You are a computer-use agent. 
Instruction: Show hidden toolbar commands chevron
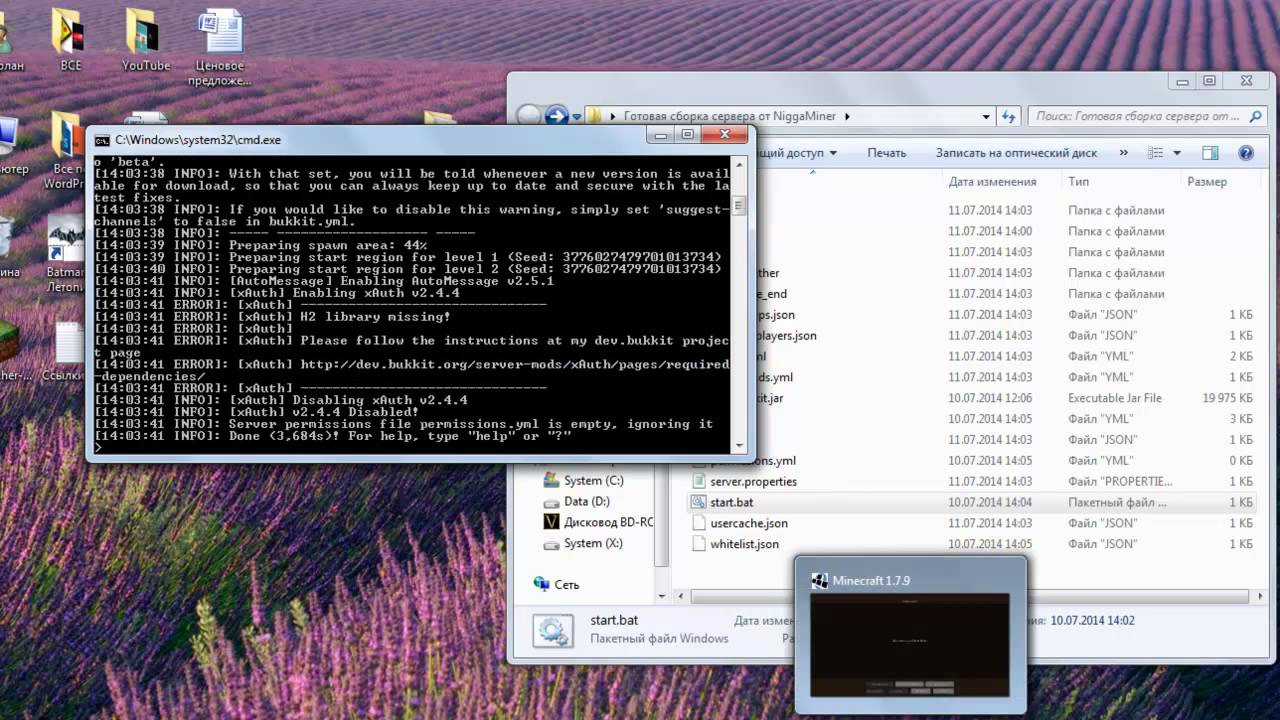point(1123,153)
